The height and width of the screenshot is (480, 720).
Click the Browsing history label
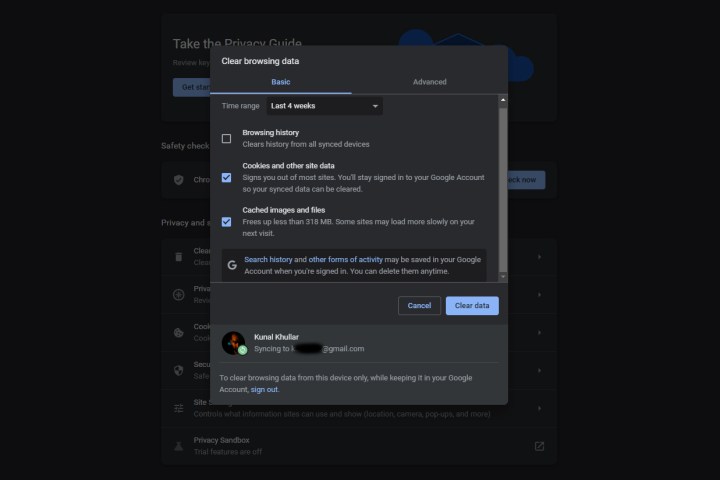(270, 132)
